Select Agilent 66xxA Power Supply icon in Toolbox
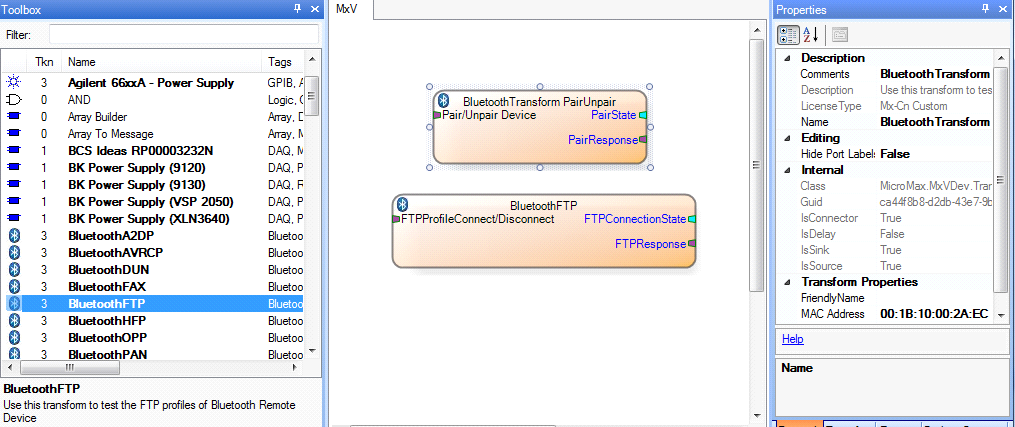The image size is (1015, 427). [x=14, y=82]
